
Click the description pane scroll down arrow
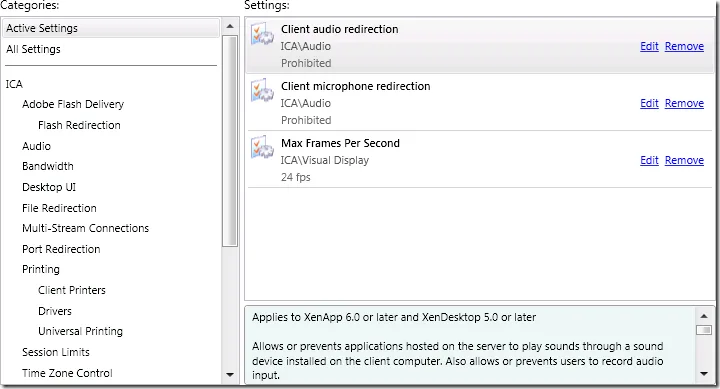[x=703, y=373]
